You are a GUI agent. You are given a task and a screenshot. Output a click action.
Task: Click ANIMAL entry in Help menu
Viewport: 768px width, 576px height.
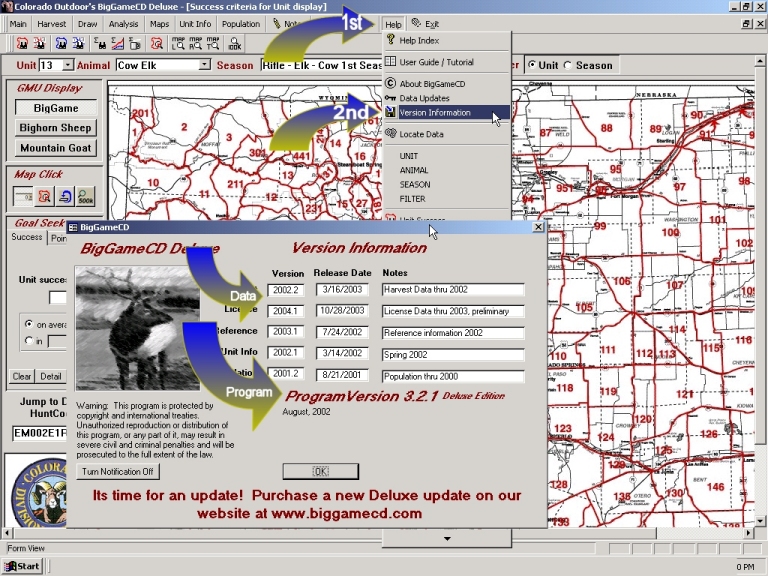[447, 170]
